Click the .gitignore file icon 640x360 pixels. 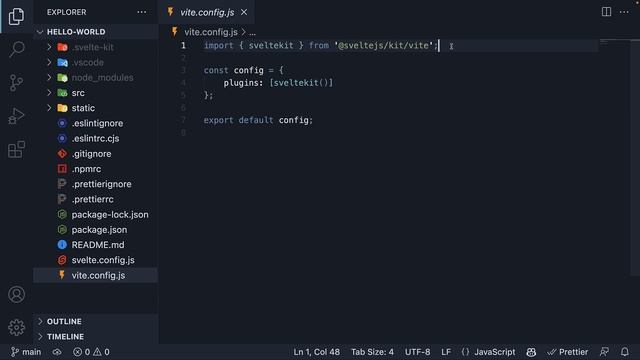pos(62,154)
